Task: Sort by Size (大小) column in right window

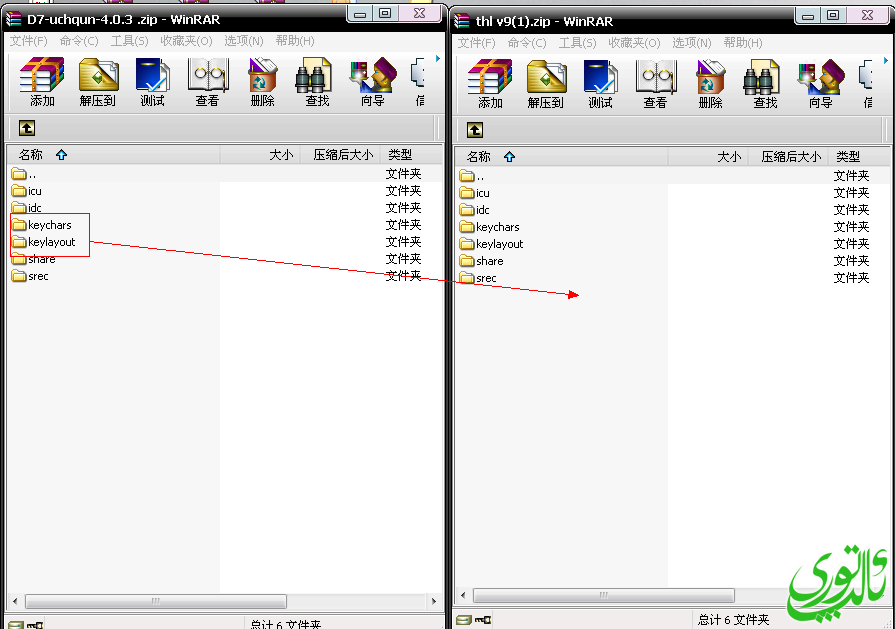Action: pos(729,157)
